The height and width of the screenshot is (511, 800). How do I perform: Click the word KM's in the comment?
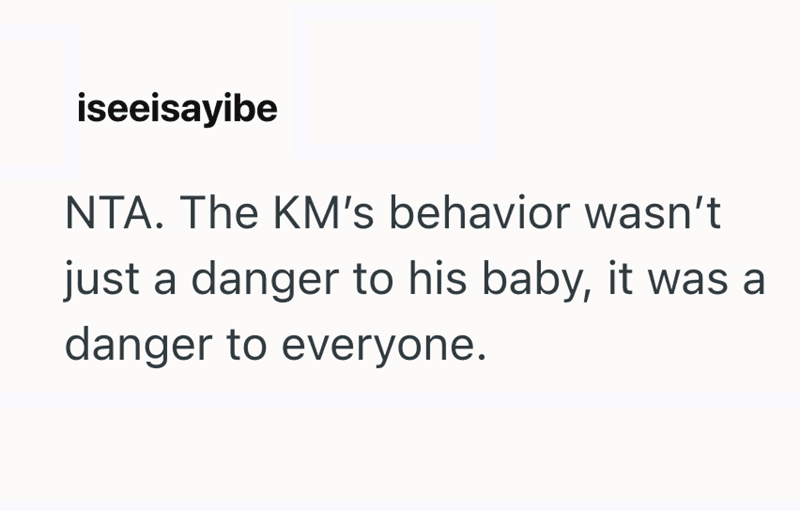(x=324, y=213)
